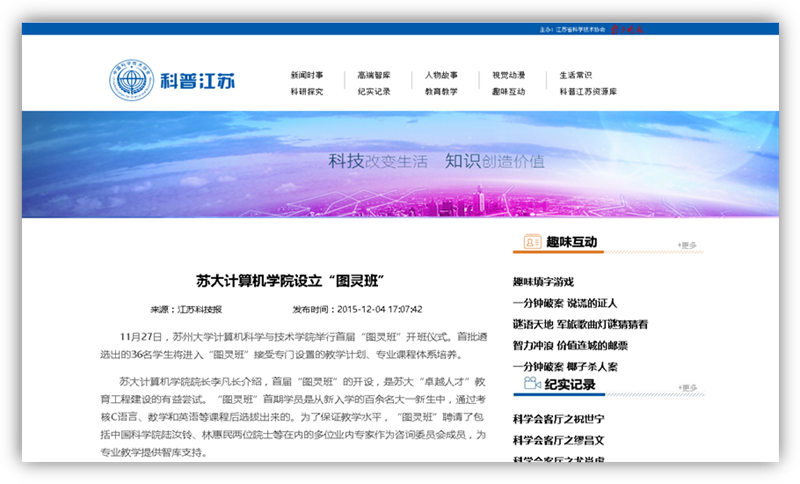Image resolution: width=800 pixels, height=484 pixels.
Task: Select 视觉动漫 from the navigation bar
Action: pyautogui.click(x=508, y=75)
